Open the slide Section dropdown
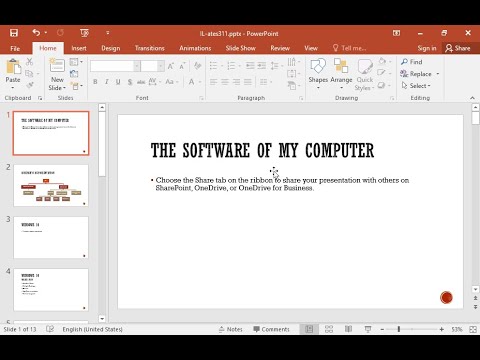 pyautogui.click(x=77, y=86)
